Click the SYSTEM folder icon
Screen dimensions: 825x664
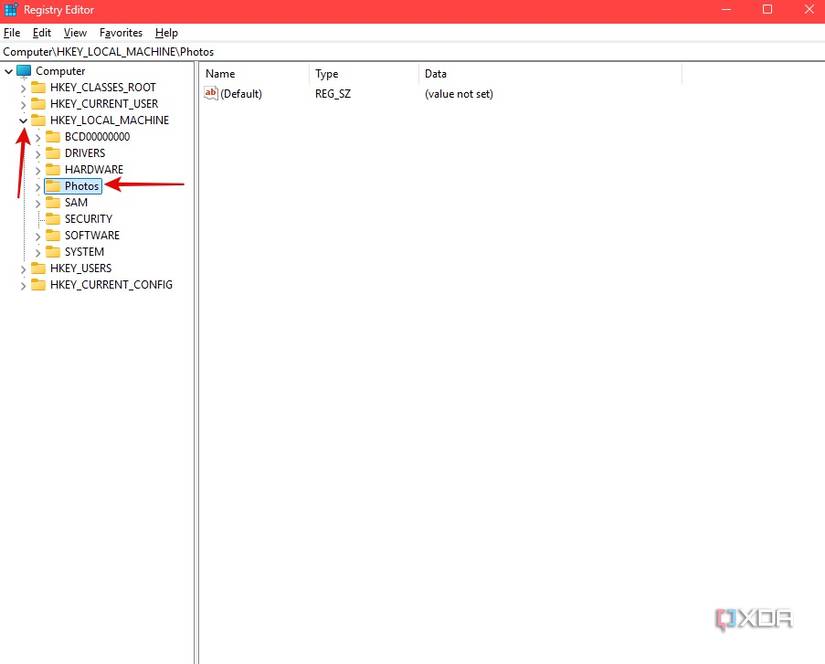click(x=53, y=251)
